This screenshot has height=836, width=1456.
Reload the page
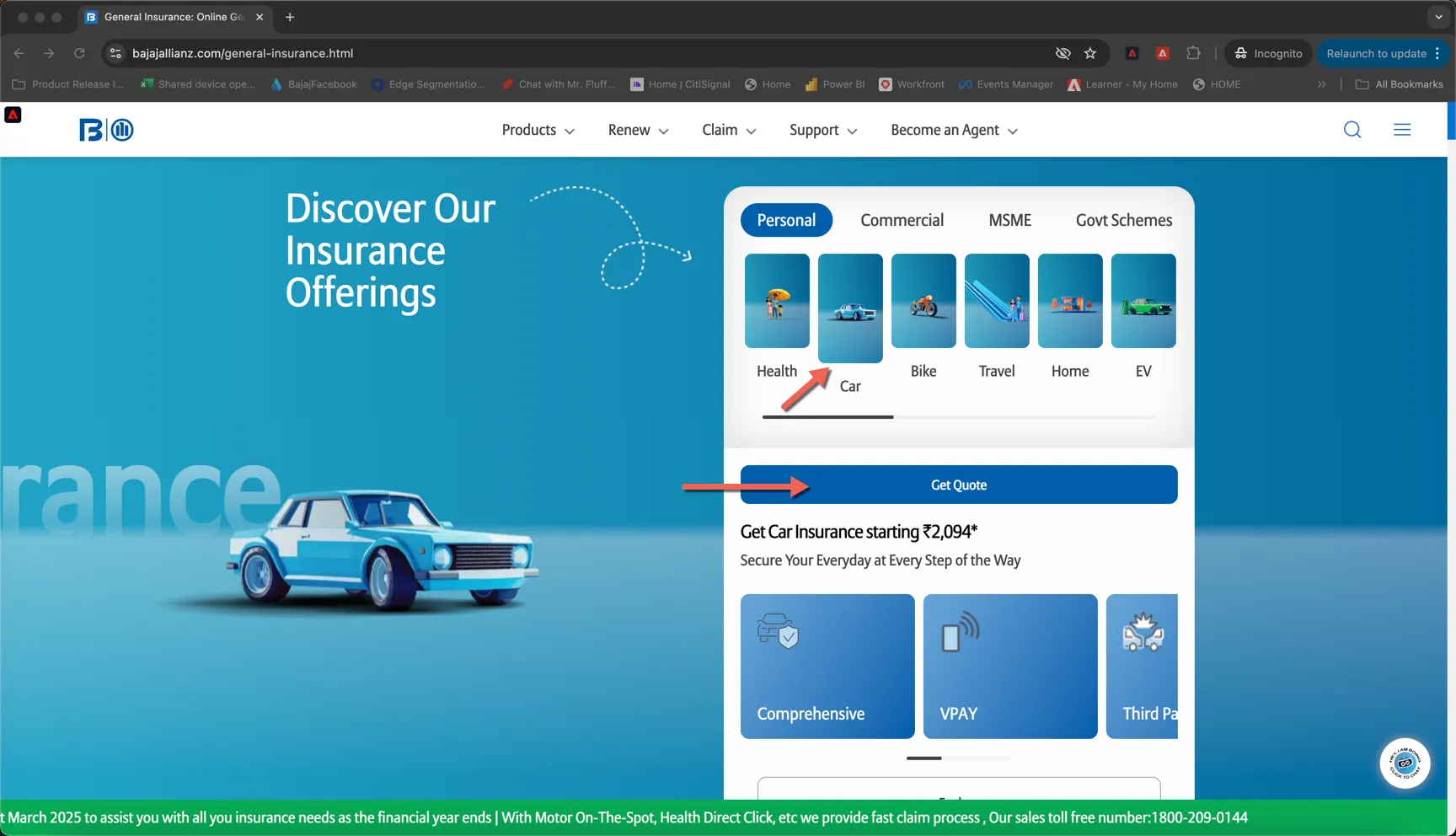pos(79,53)
